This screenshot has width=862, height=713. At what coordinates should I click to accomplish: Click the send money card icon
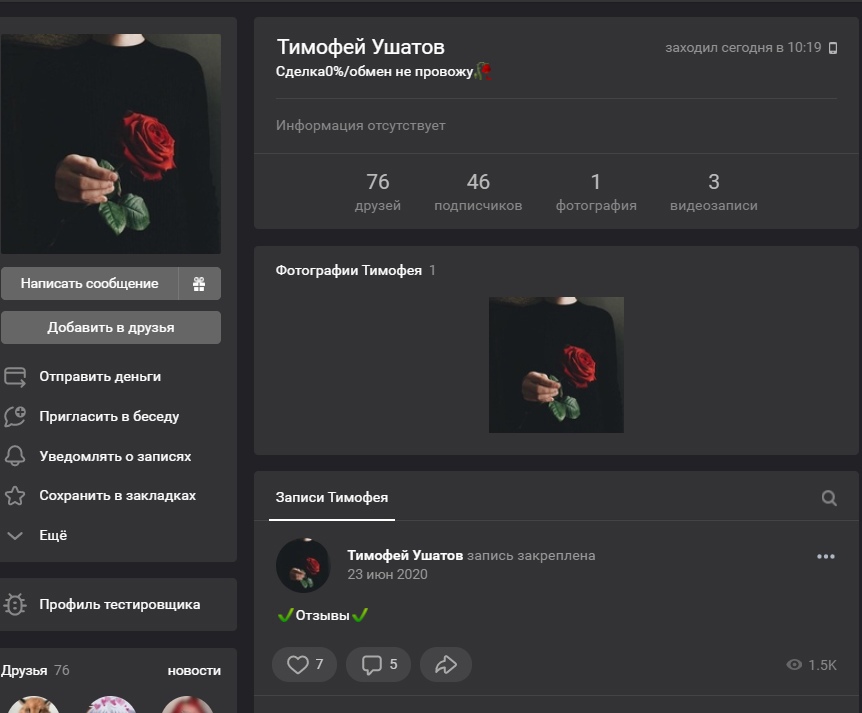15,377
